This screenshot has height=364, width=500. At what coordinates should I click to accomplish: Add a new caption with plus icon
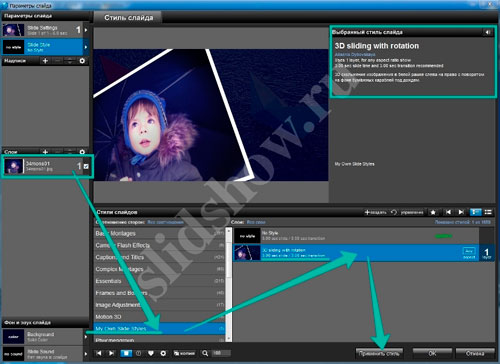point(45,61)
